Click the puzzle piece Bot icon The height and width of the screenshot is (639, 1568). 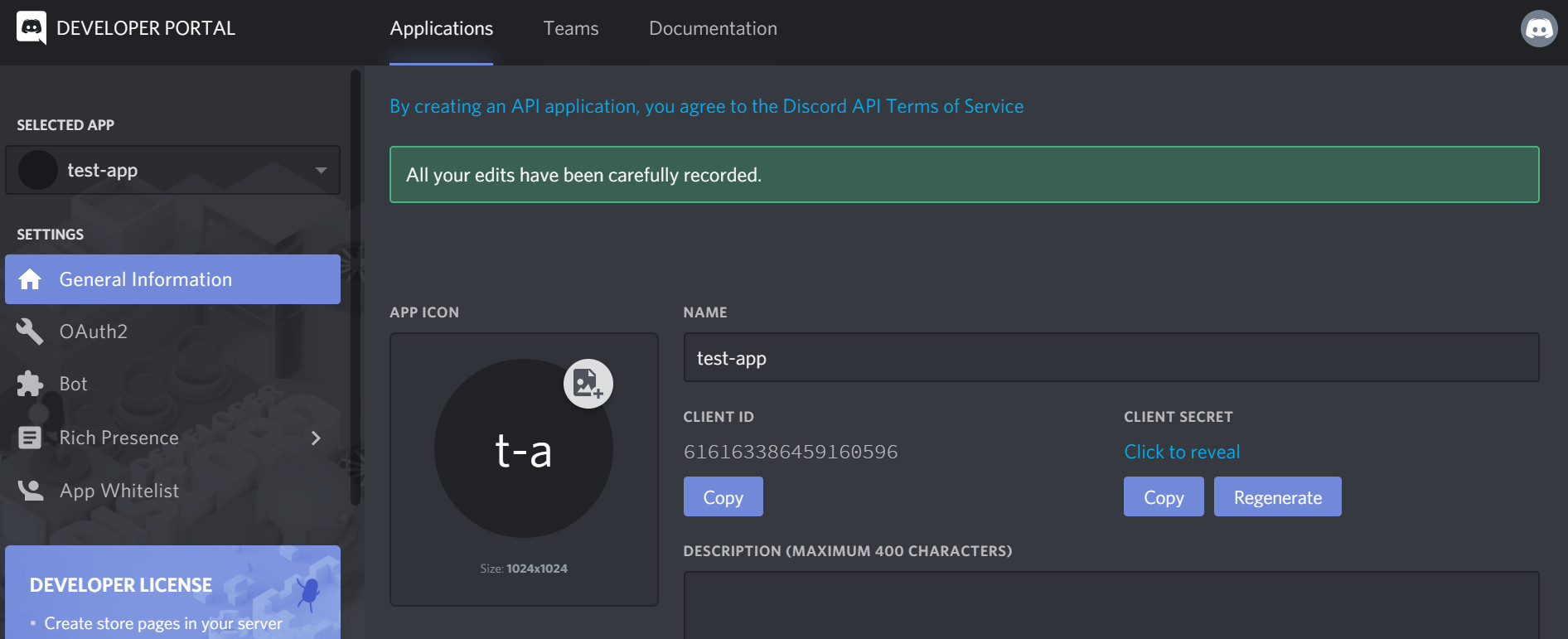(x=30, y=384)
